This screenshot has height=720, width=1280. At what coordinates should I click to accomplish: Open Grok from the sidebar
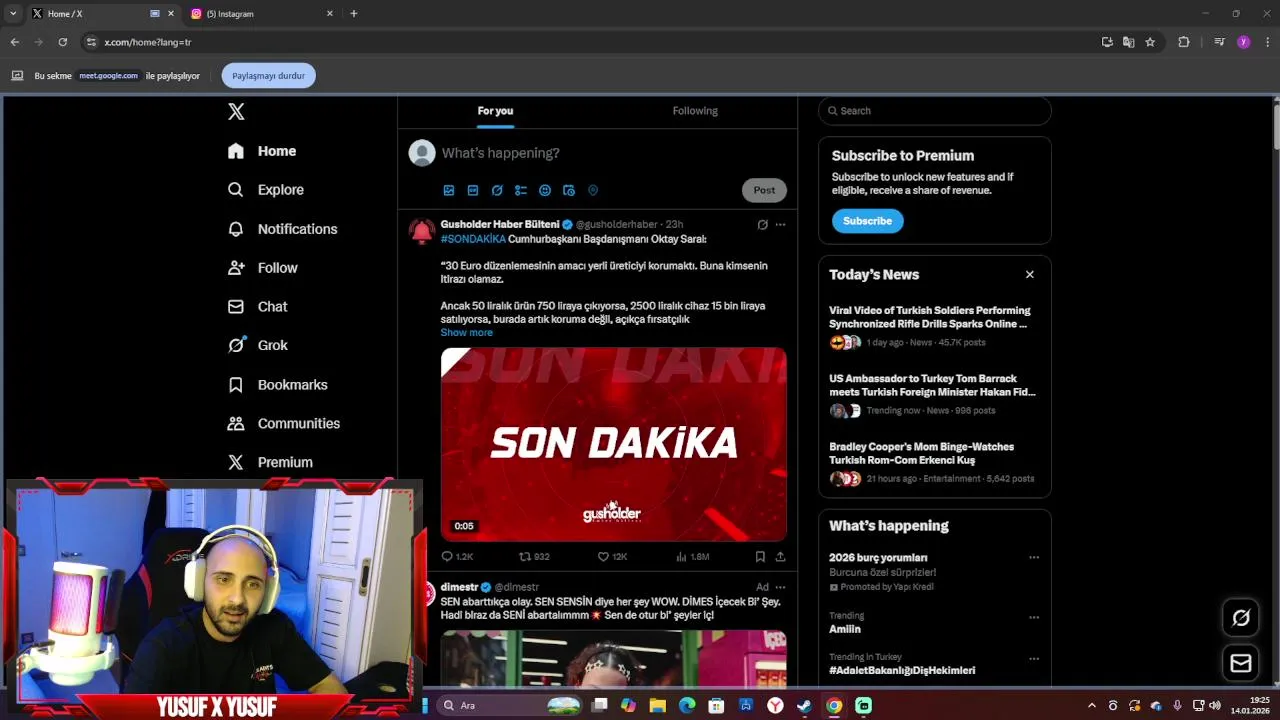pos(258,345)
